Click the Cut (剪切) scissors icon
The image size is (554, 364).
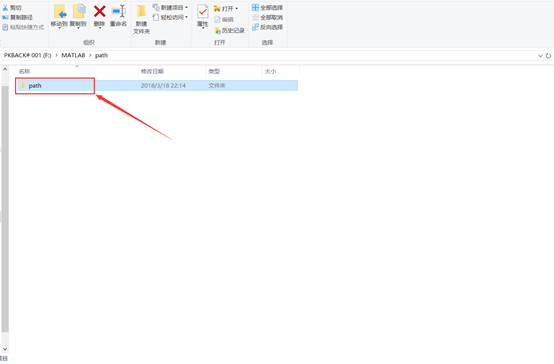tap(5, 7)
